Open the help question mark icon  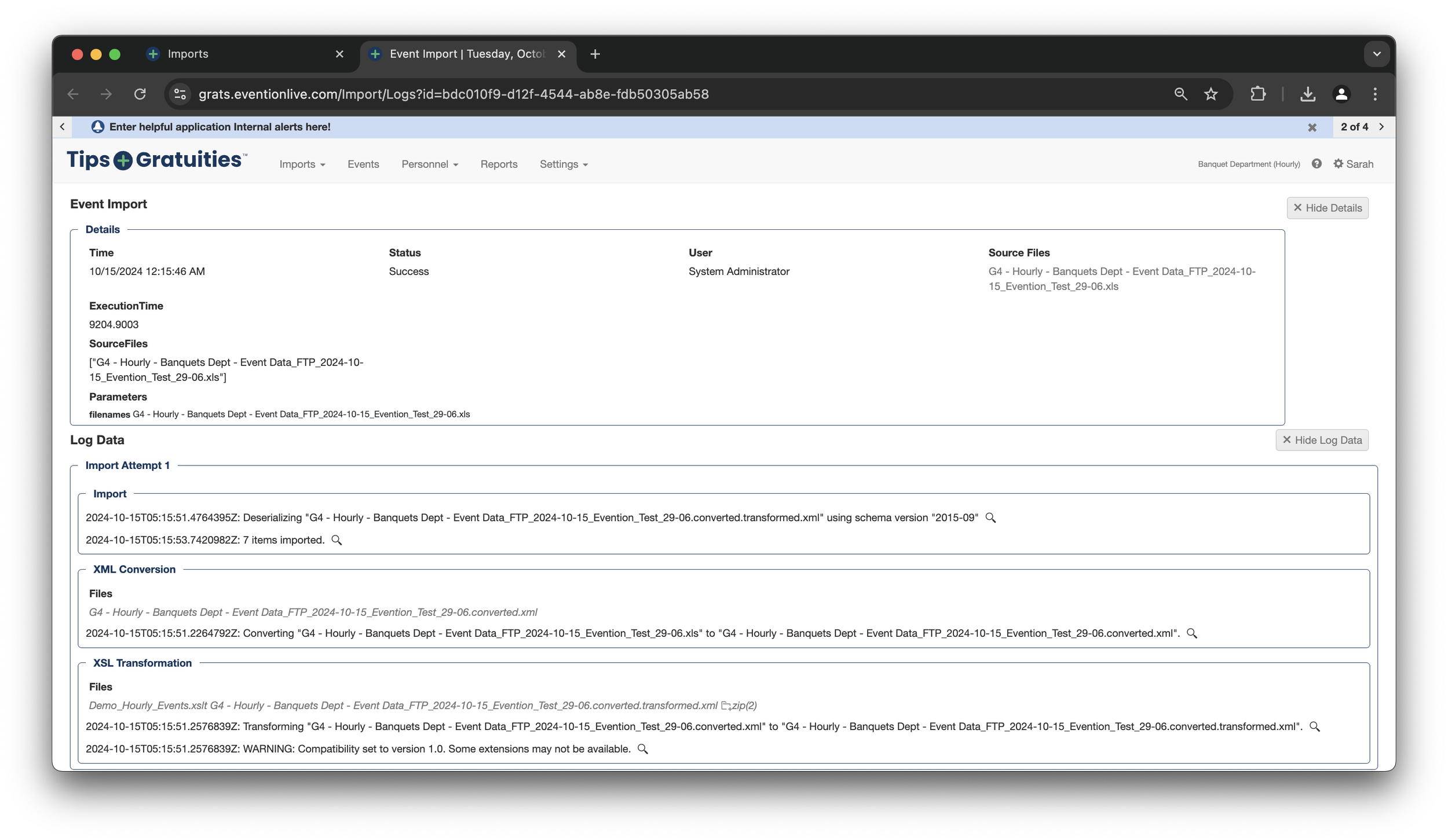pos(1317,164)
